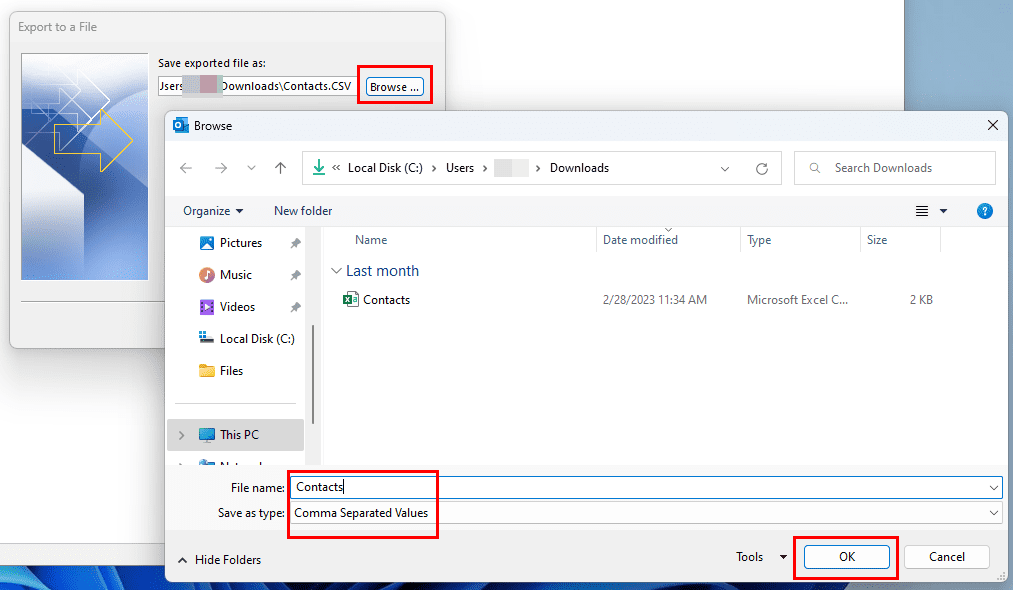The image size is (1013, 590).
Task: Refresh the Downloads folder view
Action: [x=762, y=168]
